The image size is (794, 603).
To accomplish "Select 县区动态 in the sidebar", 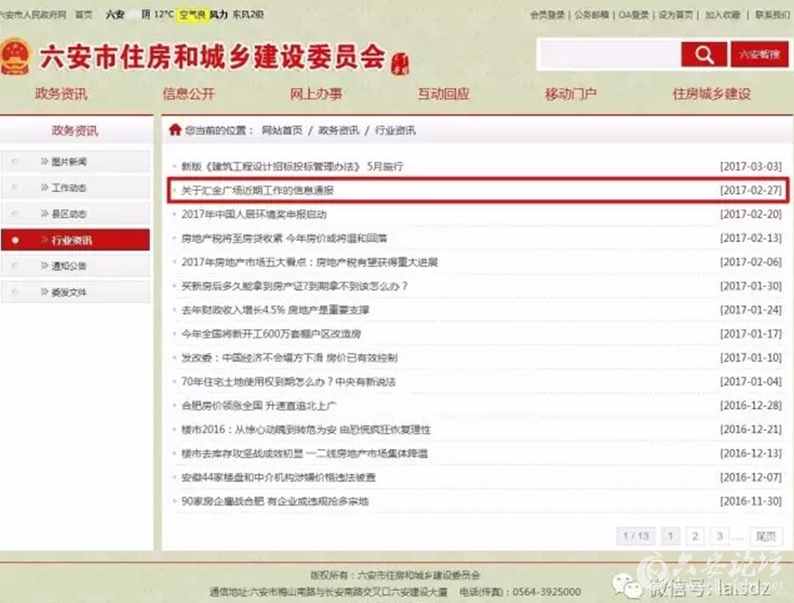I will point(75,214).
